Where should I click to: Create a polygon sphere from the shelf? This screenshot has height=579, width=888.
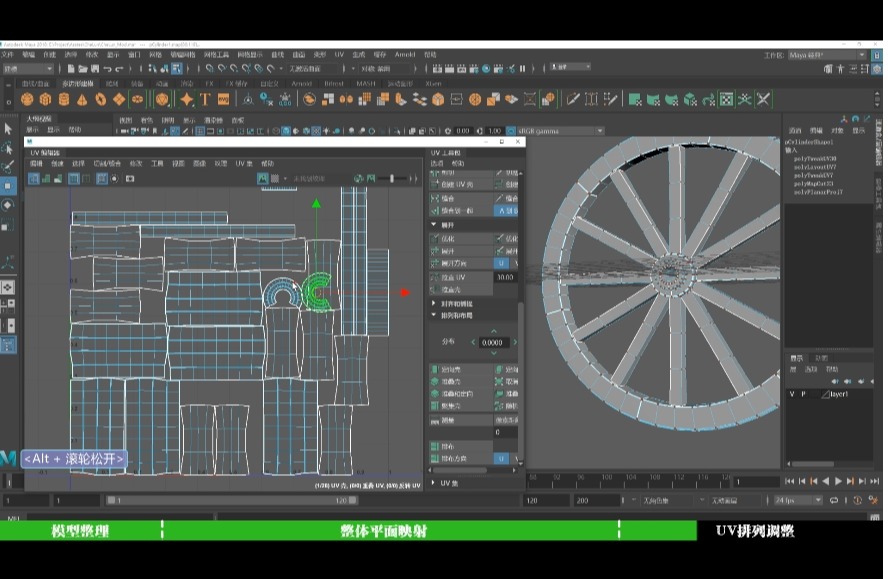point(27,99)
